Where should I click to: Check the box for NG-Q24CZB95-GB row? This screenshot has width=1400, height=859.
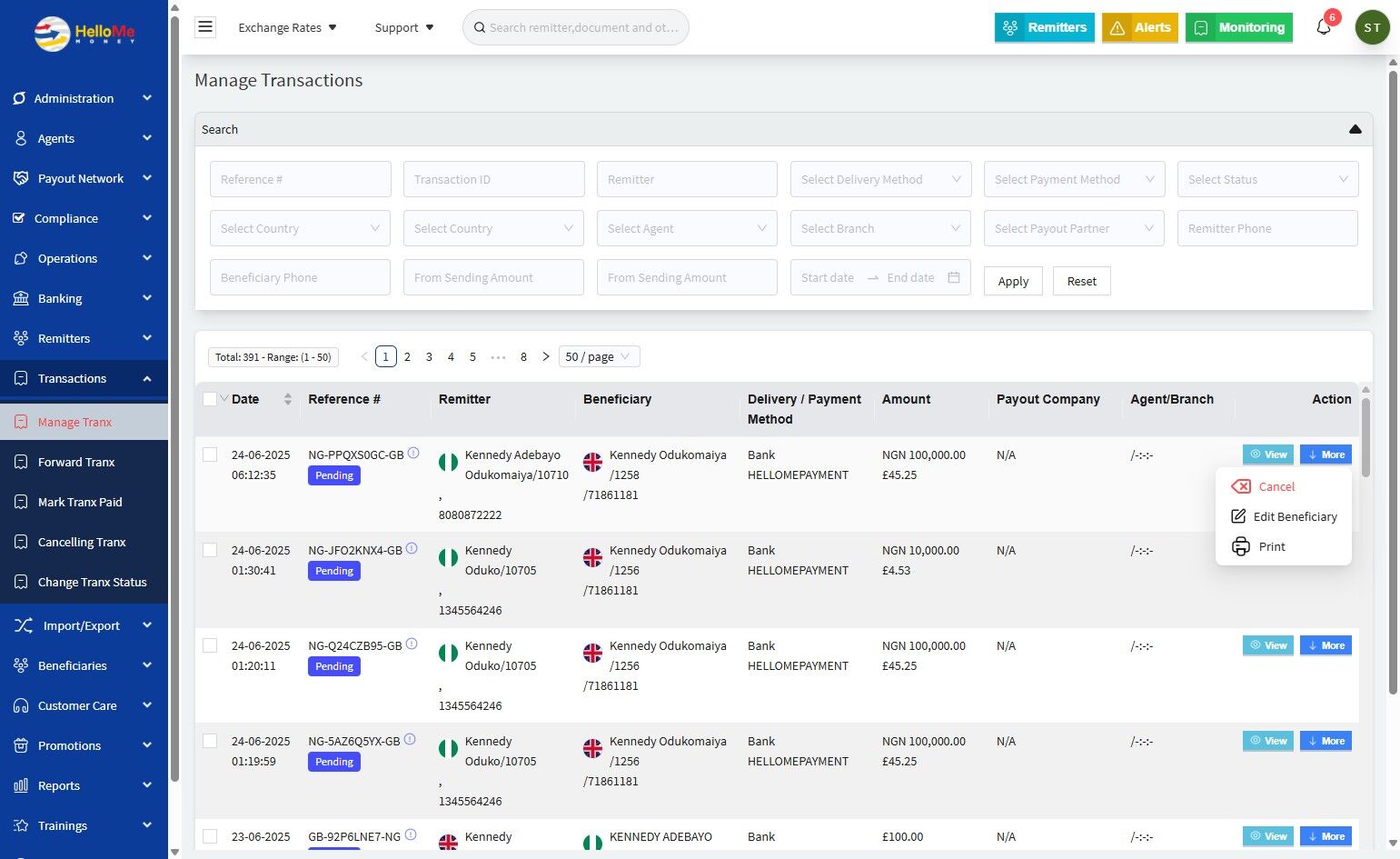(x=210, y=645)
